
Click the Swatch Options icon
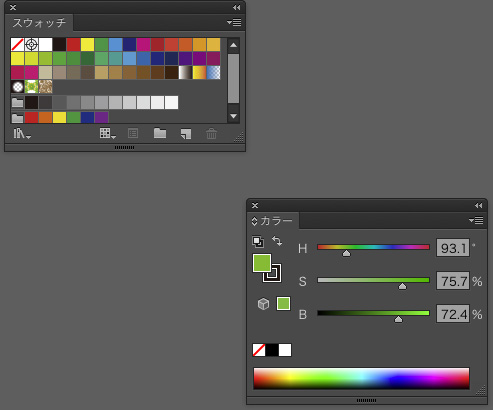click(x=133, y=134)
